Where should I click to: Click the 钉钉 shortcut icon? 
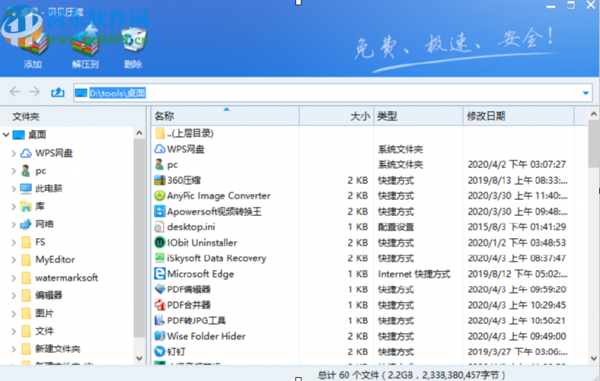coord(160,352)
